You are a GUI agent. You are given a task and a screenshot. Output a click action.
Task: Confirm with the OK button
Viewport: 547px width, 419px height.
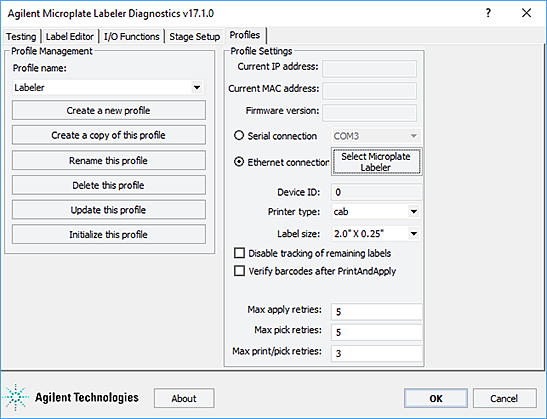point(436,398)
